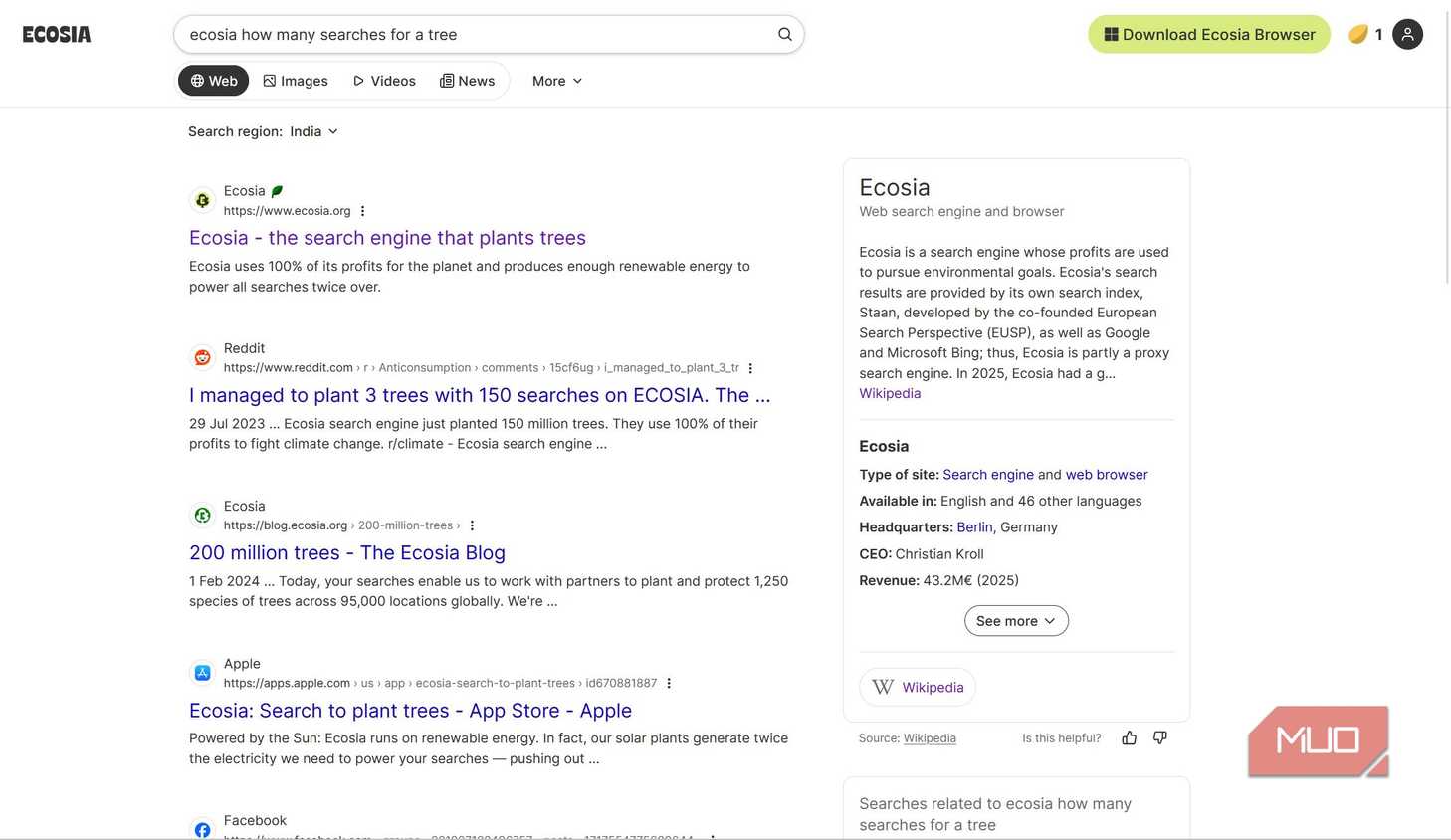The height and width of the screenshot is (840, 1451).
Task: Click the Source: Wikipedia link
Action: [x=930, y=738]
